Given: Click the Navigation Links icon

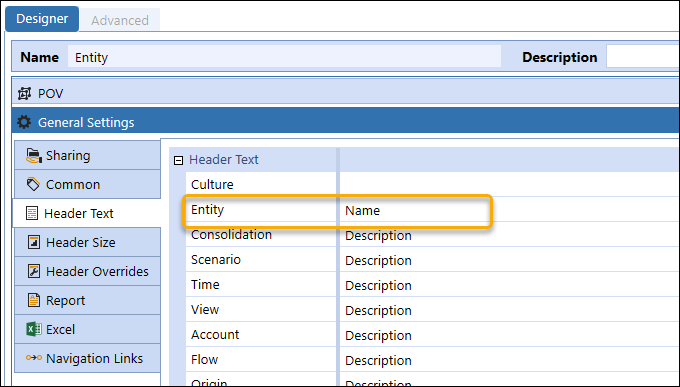Looking at the screenshot, I should [34, 358].
